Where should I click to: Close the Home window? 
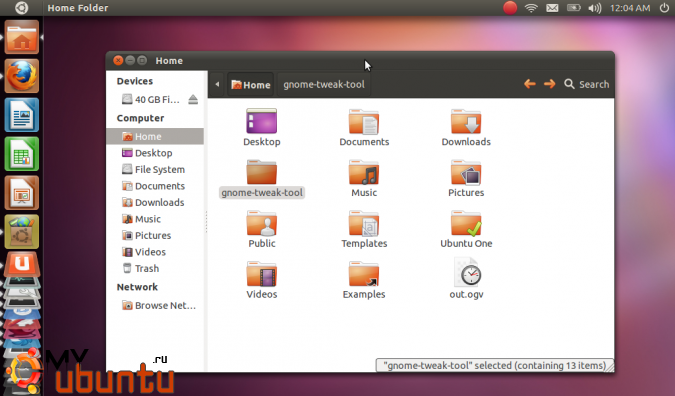[x=118, y=60]
